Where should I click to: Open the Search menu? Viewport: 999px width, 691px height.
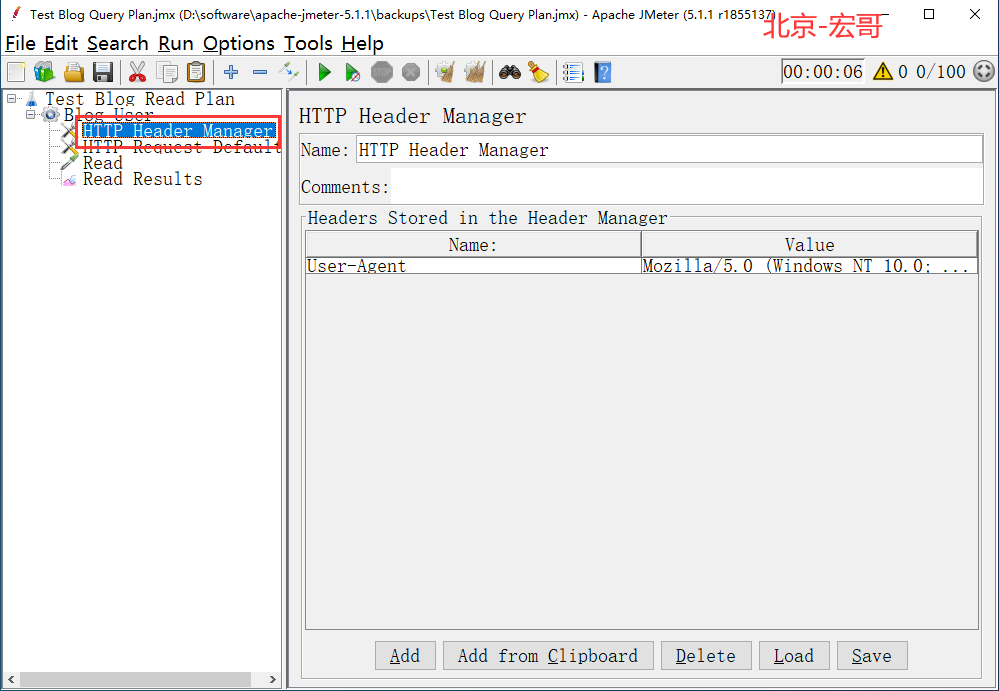point(118,43)
